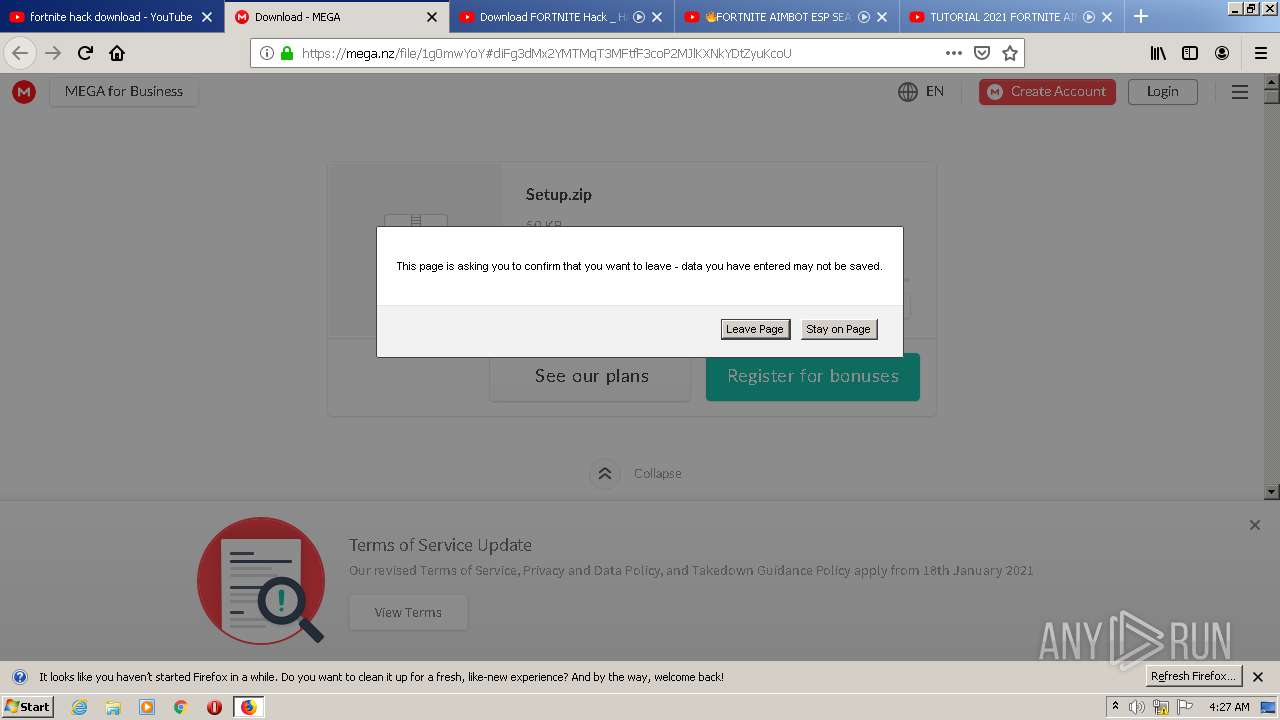Click the Action Center flag tray icon
The height and width of the screenshot is (720, 1280).
tap(1186, 707)
